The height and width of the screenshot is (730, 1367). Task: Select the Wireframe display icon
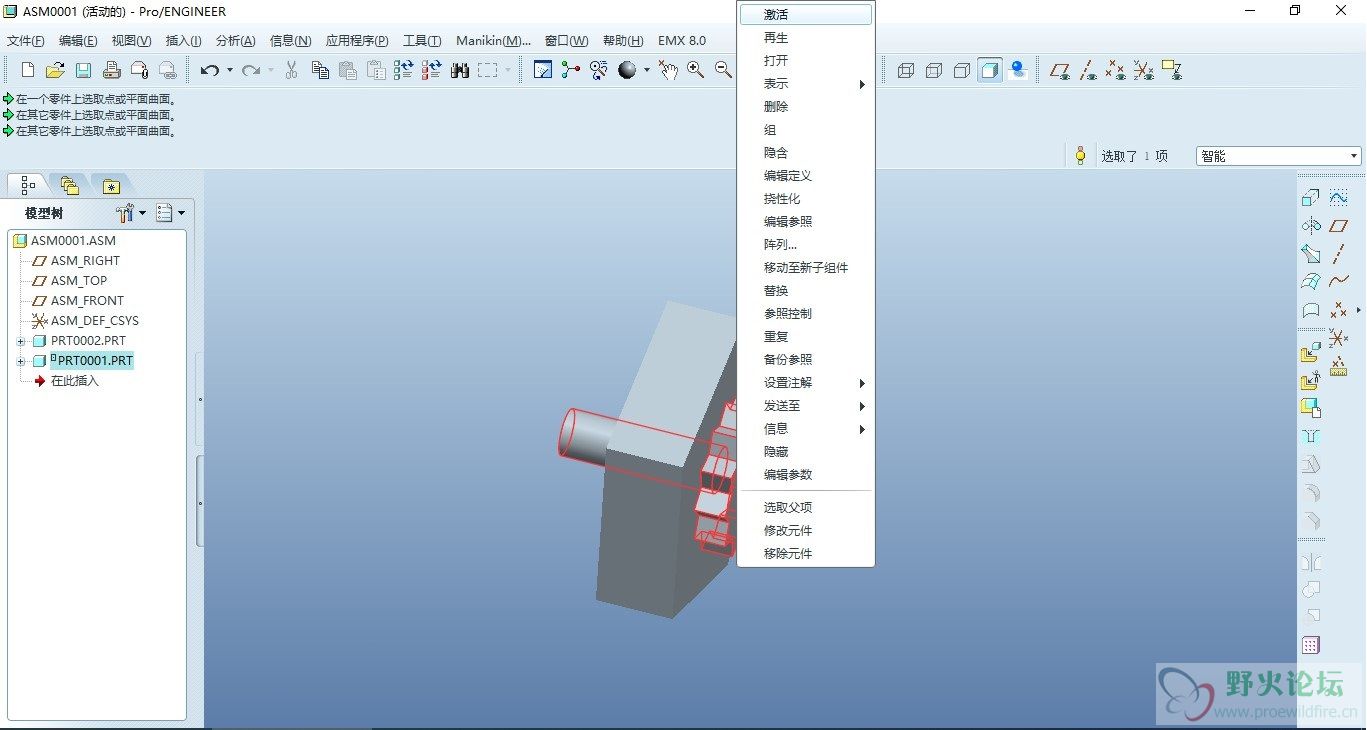point(906,70)
